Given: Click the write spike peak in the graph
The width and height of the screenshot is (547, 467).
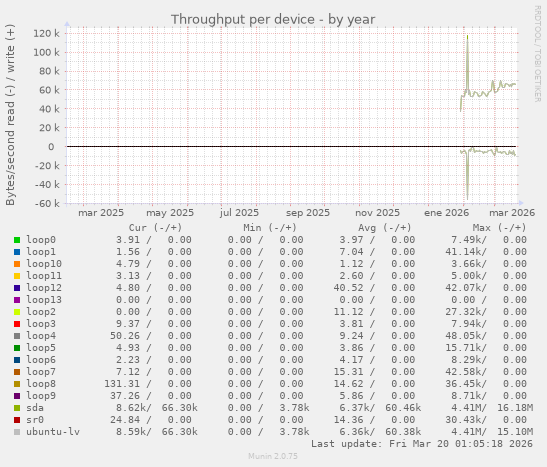Looking at the screenshot, I should pyautogui.click(x=467, y=36).
